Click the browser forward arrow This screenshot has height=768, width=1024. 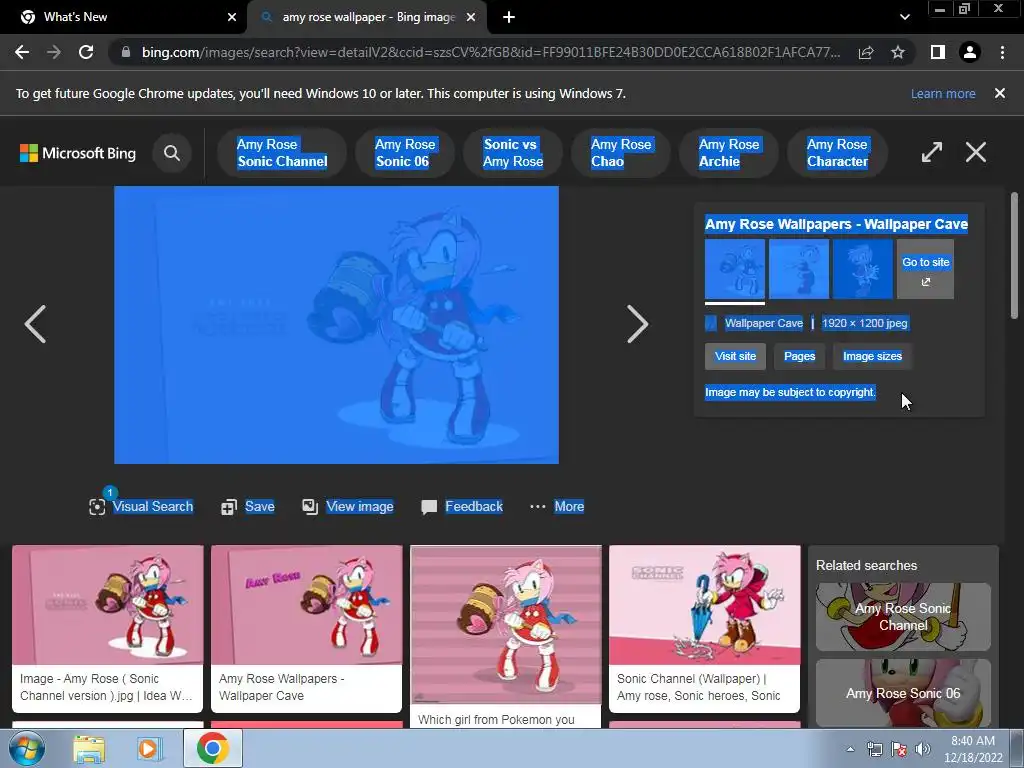(54, 52)
